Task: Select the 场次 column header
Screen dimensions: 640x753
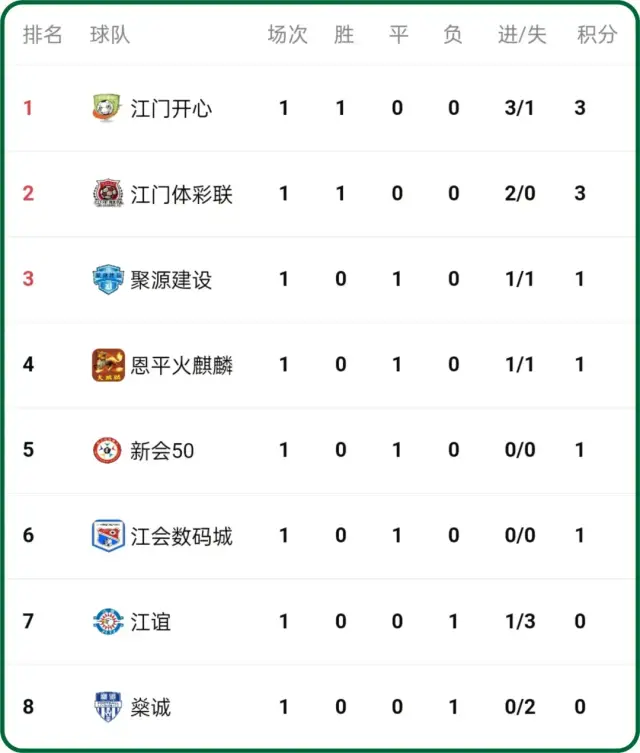Action: (x=288, y=35)
